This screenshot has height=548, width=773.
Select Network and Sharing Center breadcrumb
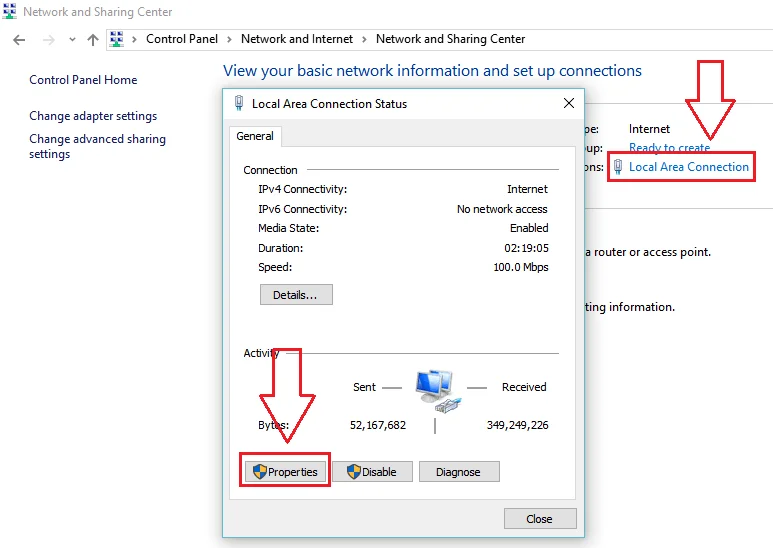[450, 39]
